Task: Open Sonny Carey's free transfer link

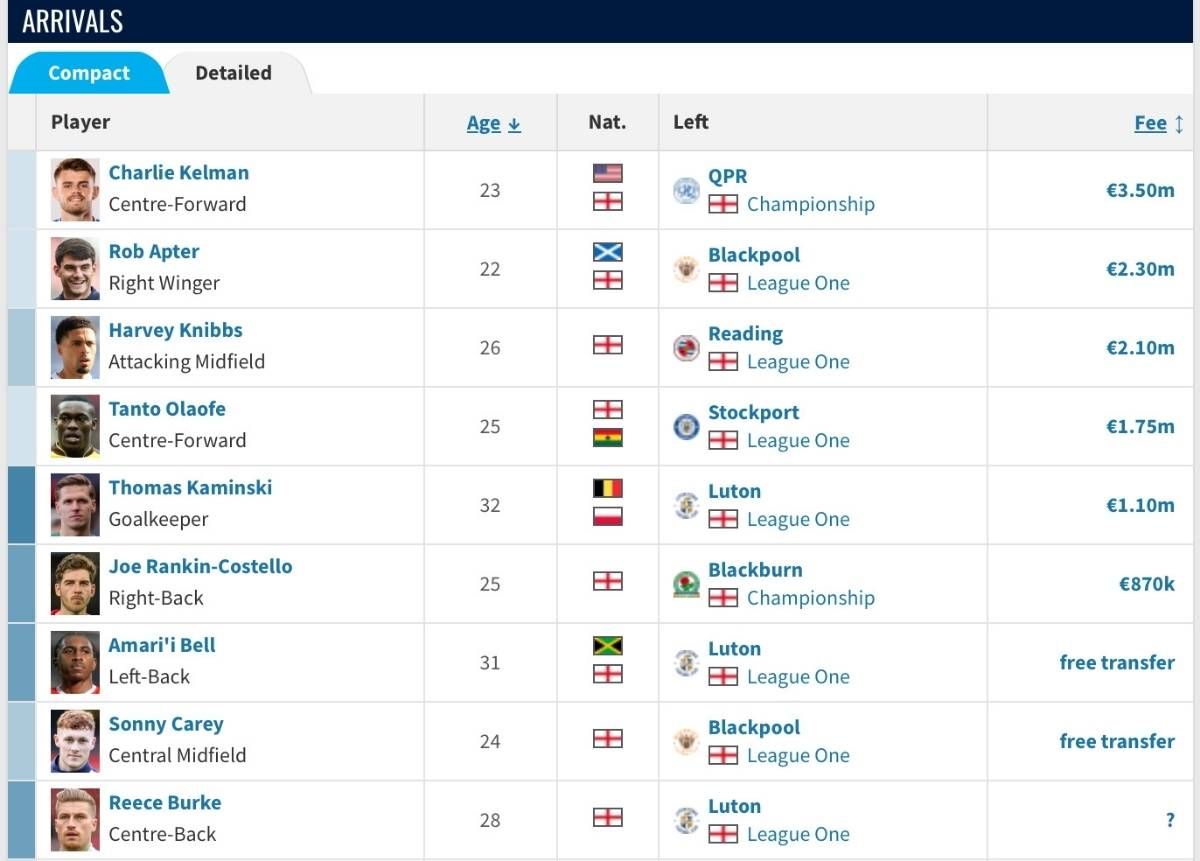Action: point(1117,741)
